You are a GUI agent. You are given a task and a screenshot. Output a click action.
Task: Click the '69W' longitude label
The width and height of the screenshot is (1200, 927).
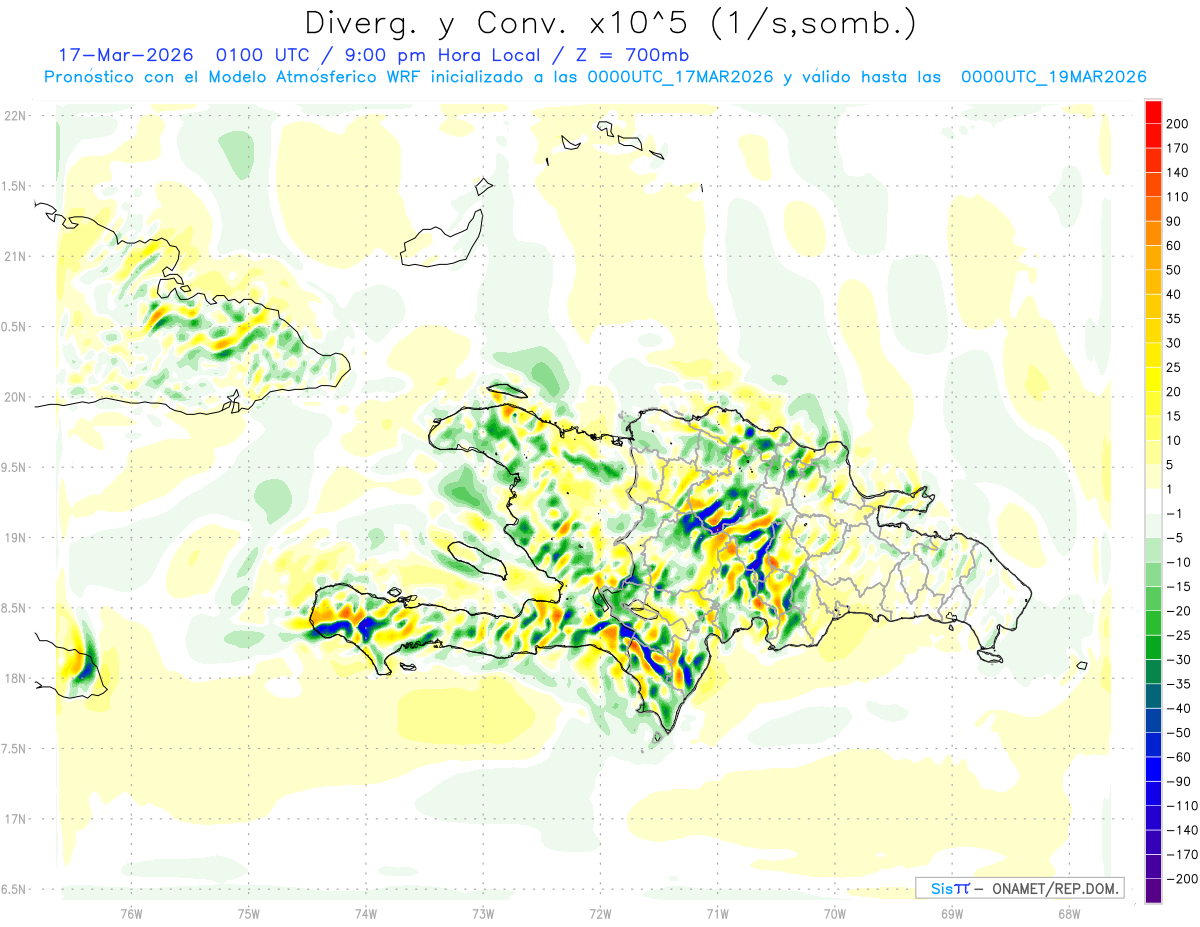(x=951, y=913)
